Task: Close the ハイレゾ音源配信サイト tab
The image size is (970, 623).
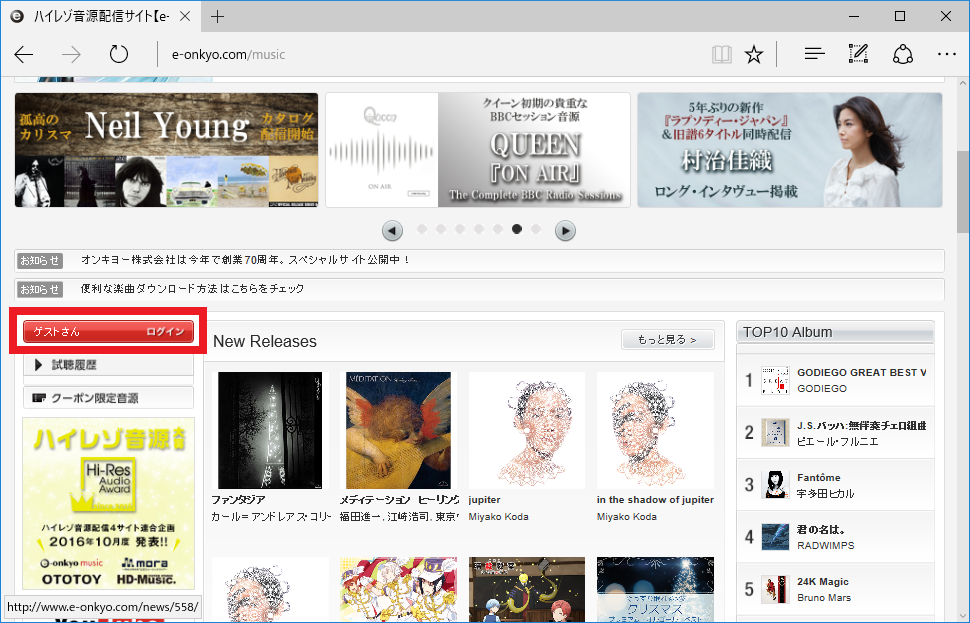Action: point(184,17)
